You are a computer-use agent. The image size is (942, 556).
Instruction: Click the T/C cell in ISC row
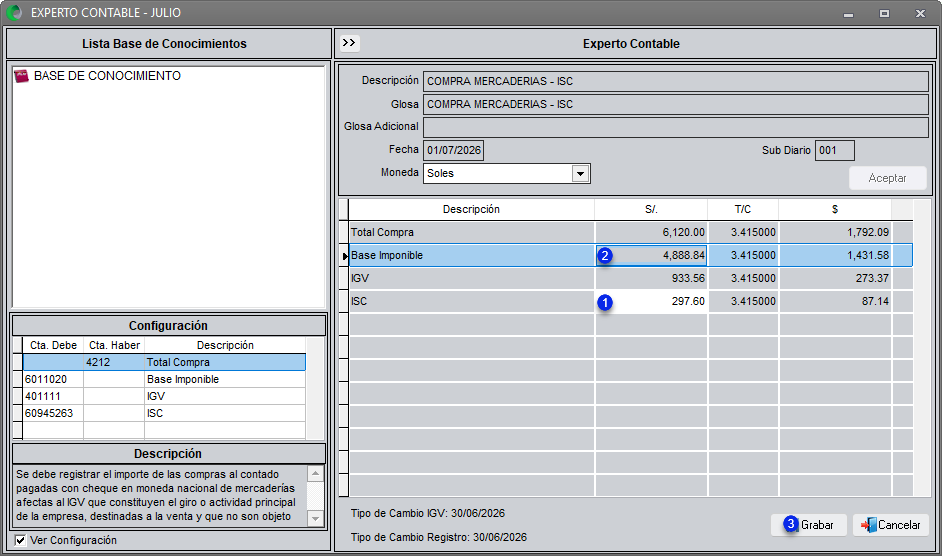(x=743, y=301)
